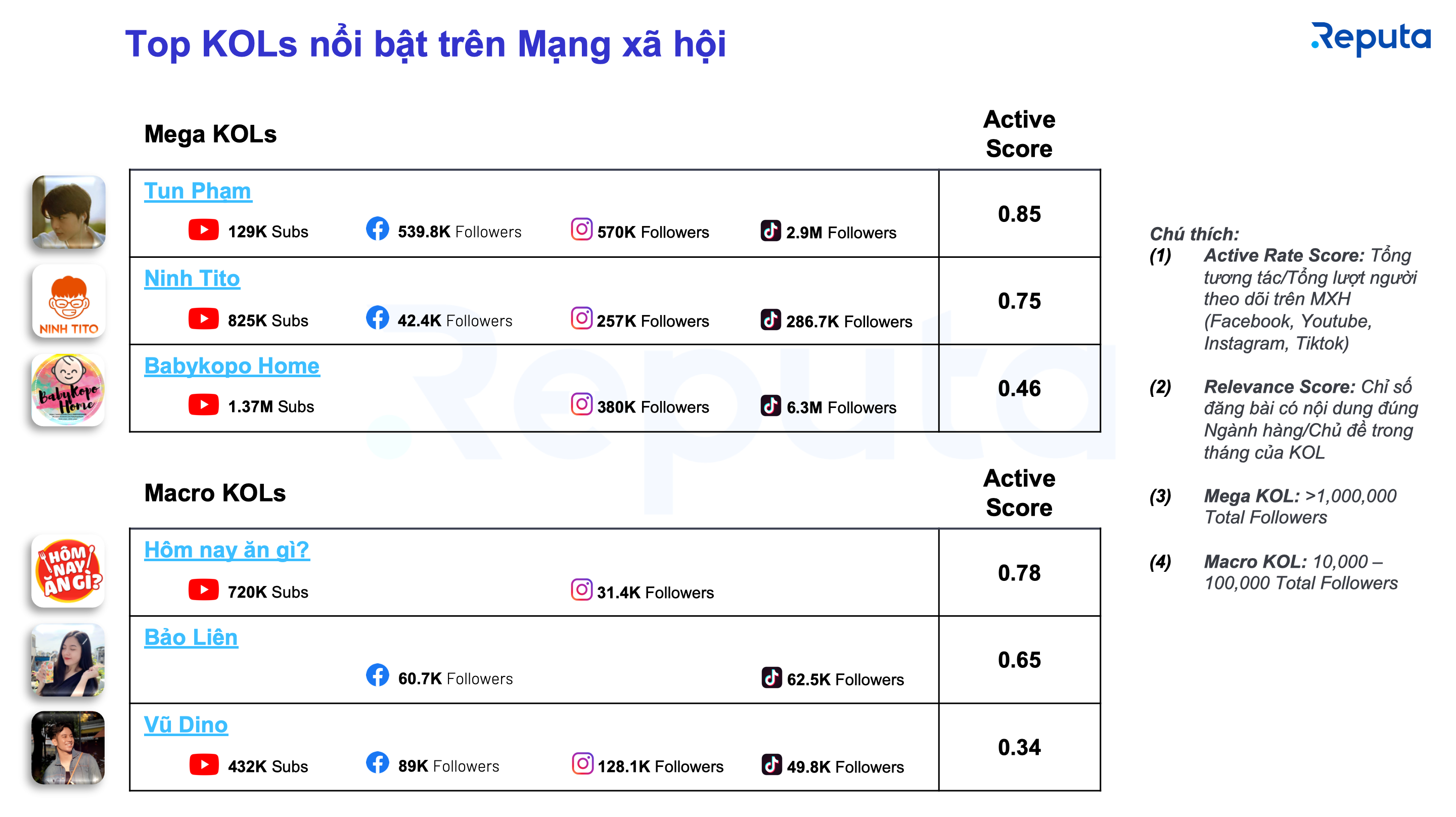This screenshot has height=817, width=1456.
Task: Click Ninh Tito's Facebook icon
Action: [x=377, y=318]
